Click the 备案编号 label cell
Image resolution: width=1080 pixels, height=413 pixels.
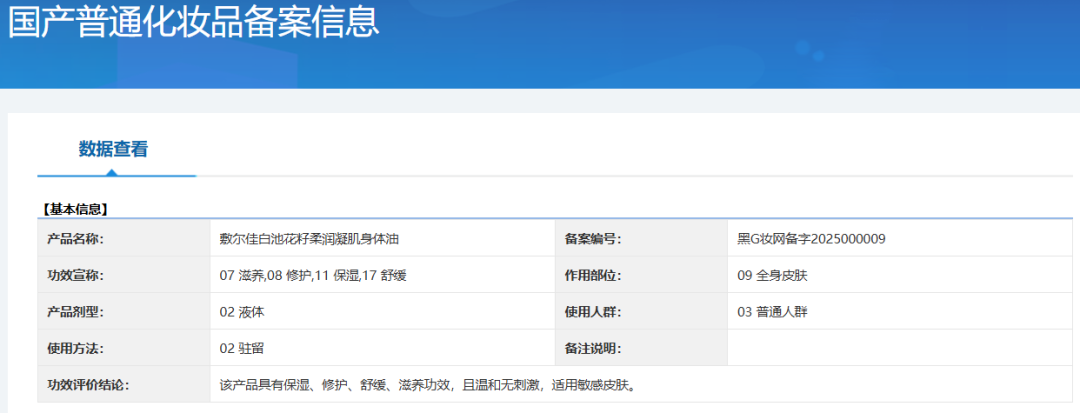coord(641,239)
